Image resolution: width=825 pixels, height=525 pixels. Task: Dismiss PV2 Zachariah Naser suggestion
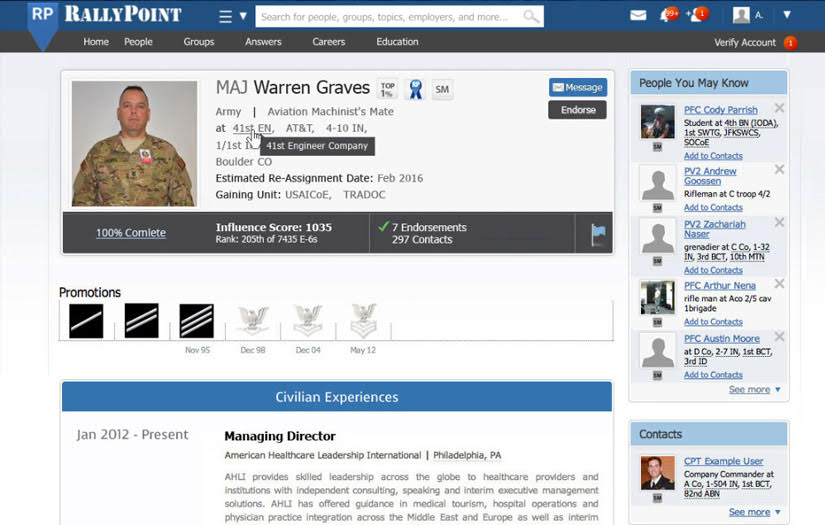click(779, 223)
